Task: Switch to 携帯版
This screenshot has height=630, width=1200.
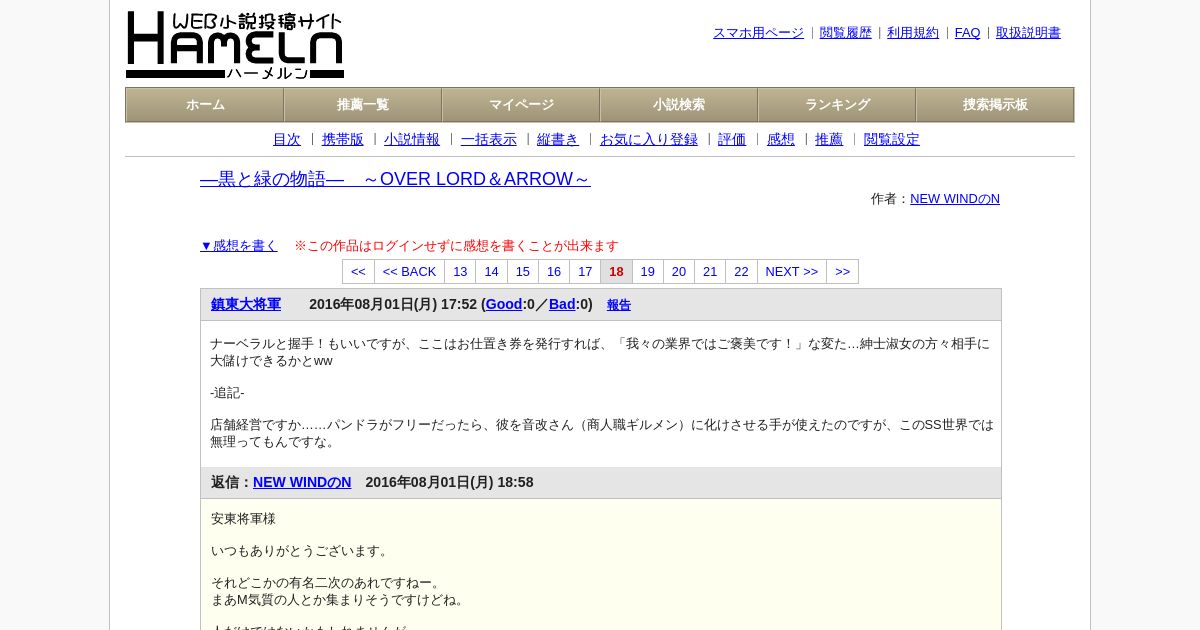Action: [343, 140]
